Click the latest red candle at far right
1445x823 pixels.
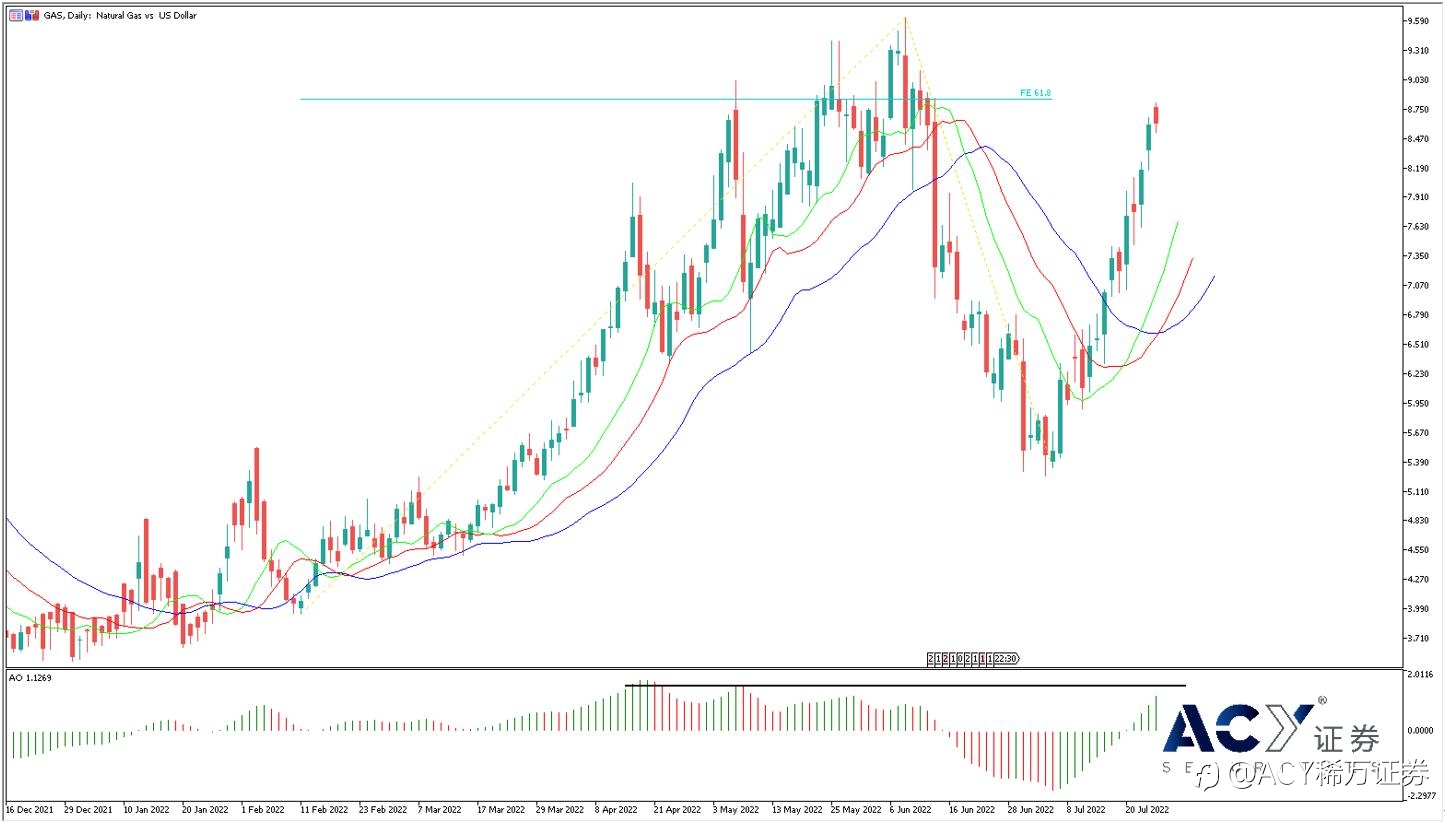[1156, 115]
